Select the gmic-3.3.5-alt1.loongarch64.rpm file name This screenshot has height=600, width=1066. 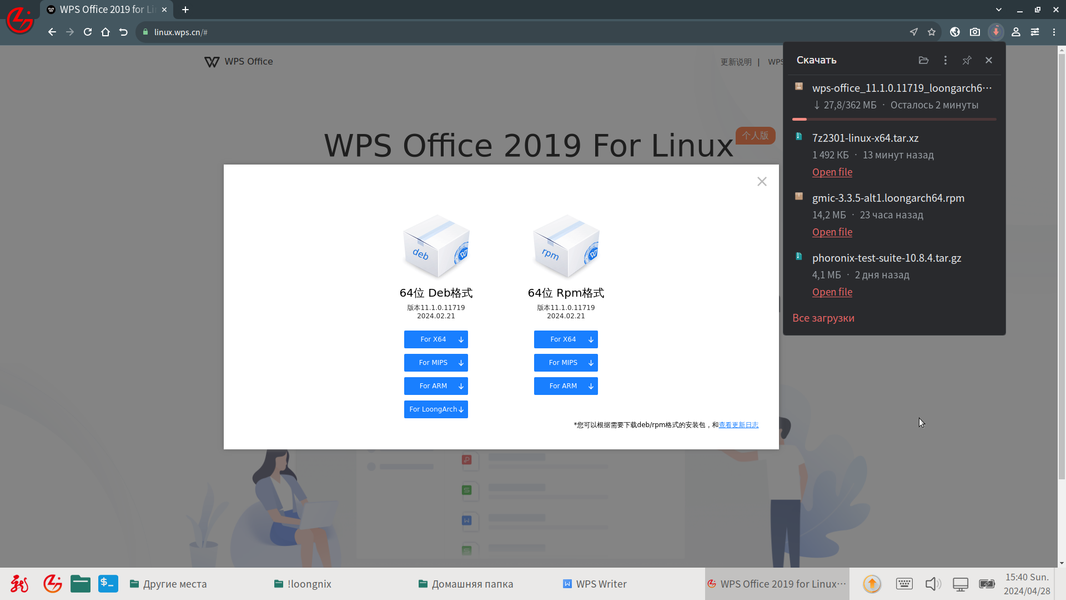[x=888, y=198]
